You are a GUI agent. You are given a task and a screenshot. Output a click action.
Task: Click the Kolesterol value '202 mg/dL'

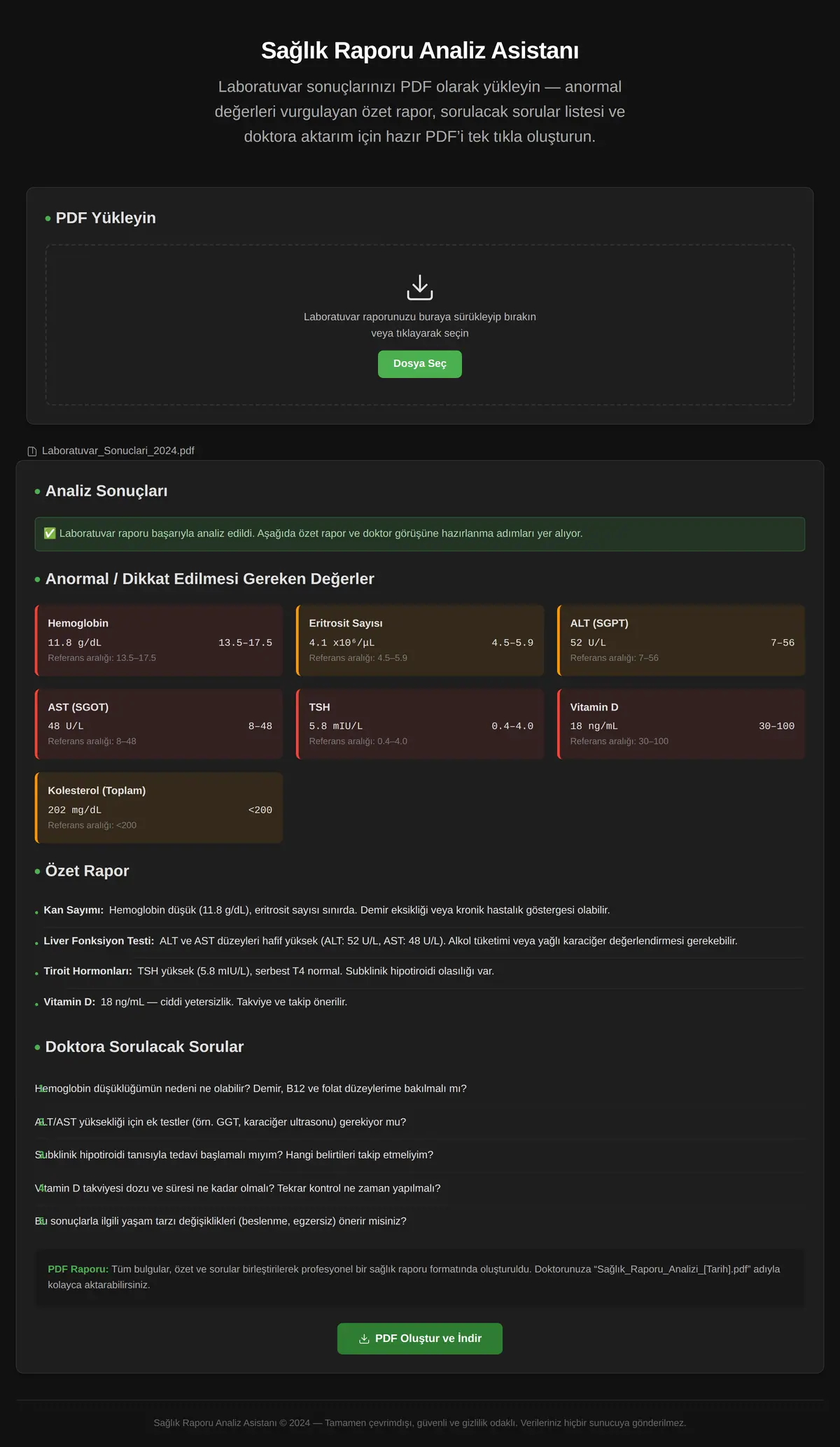(75, 810)
